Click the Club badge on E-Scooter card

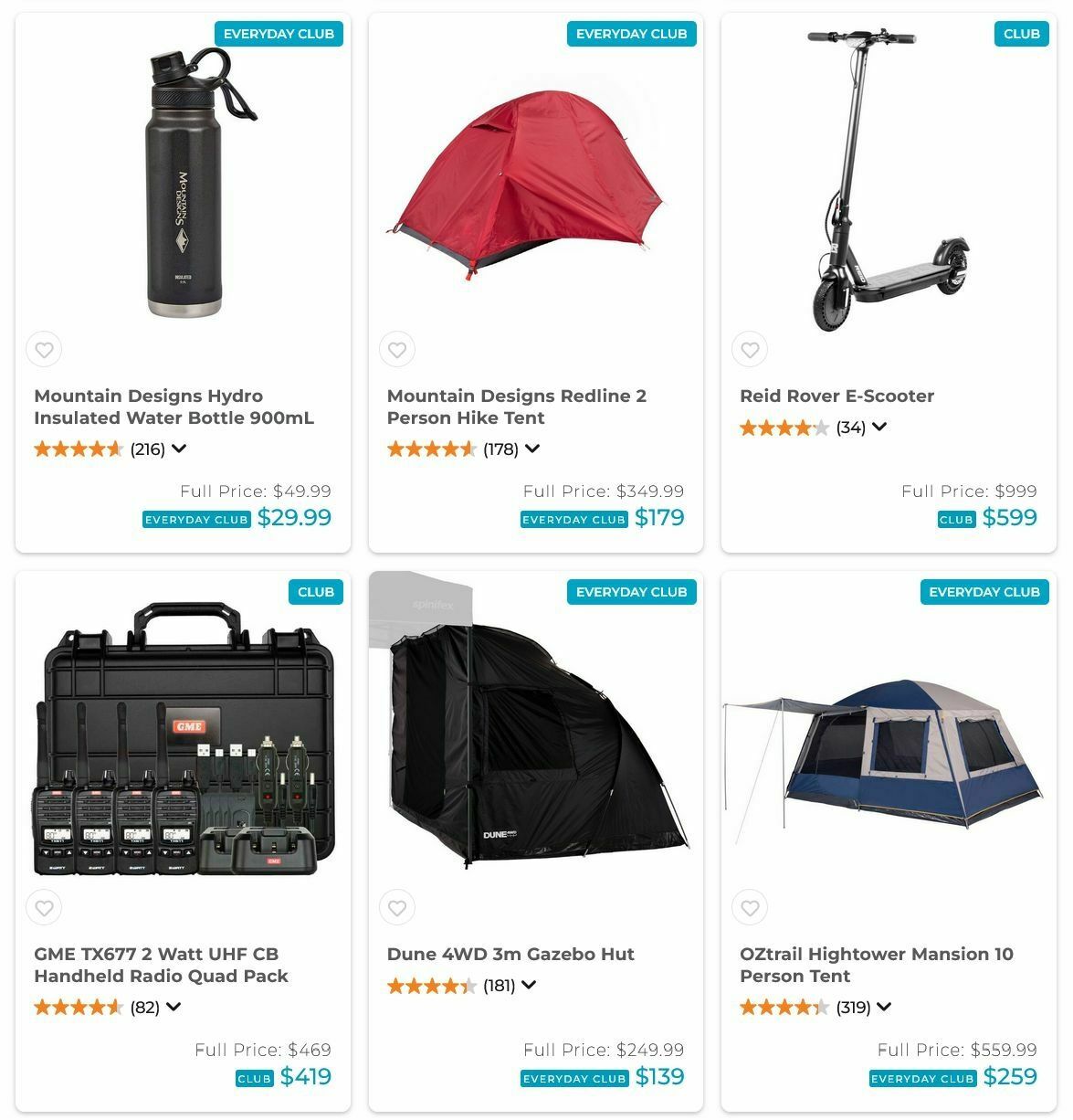coord(1021,34)
